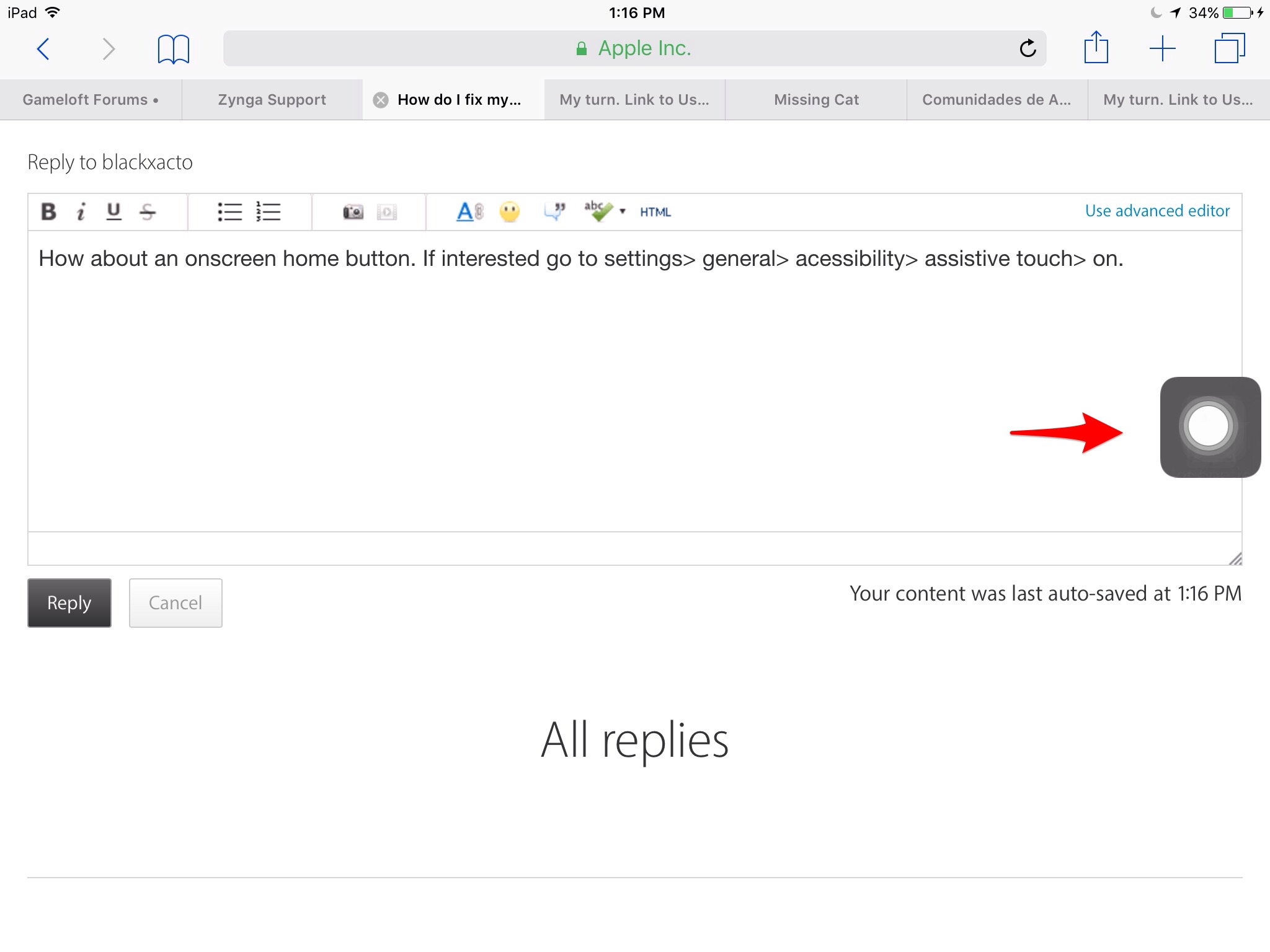Open the emoticon smiley picker
This screenshot has width=1270, height=952.
pyautogui.click(x=510, y=212)
